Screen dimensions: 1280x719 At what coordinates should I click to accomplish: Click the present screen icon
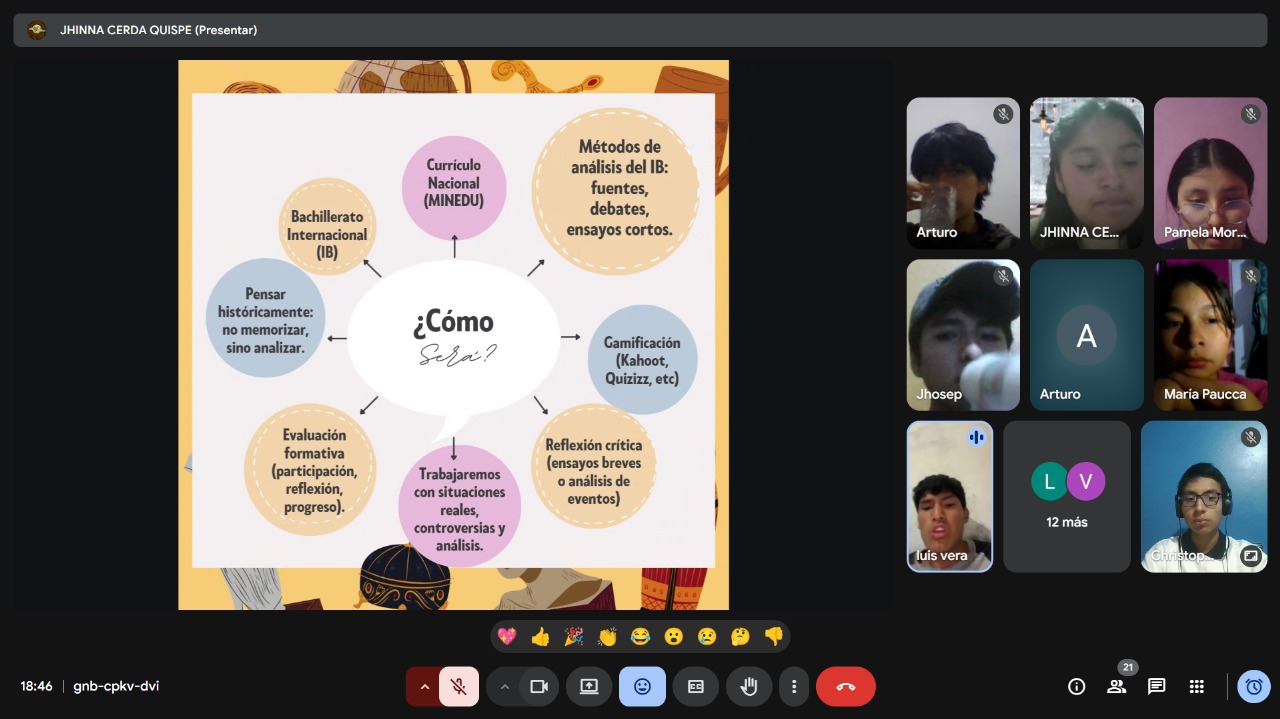pyautogui.click(x=589, y=687)
